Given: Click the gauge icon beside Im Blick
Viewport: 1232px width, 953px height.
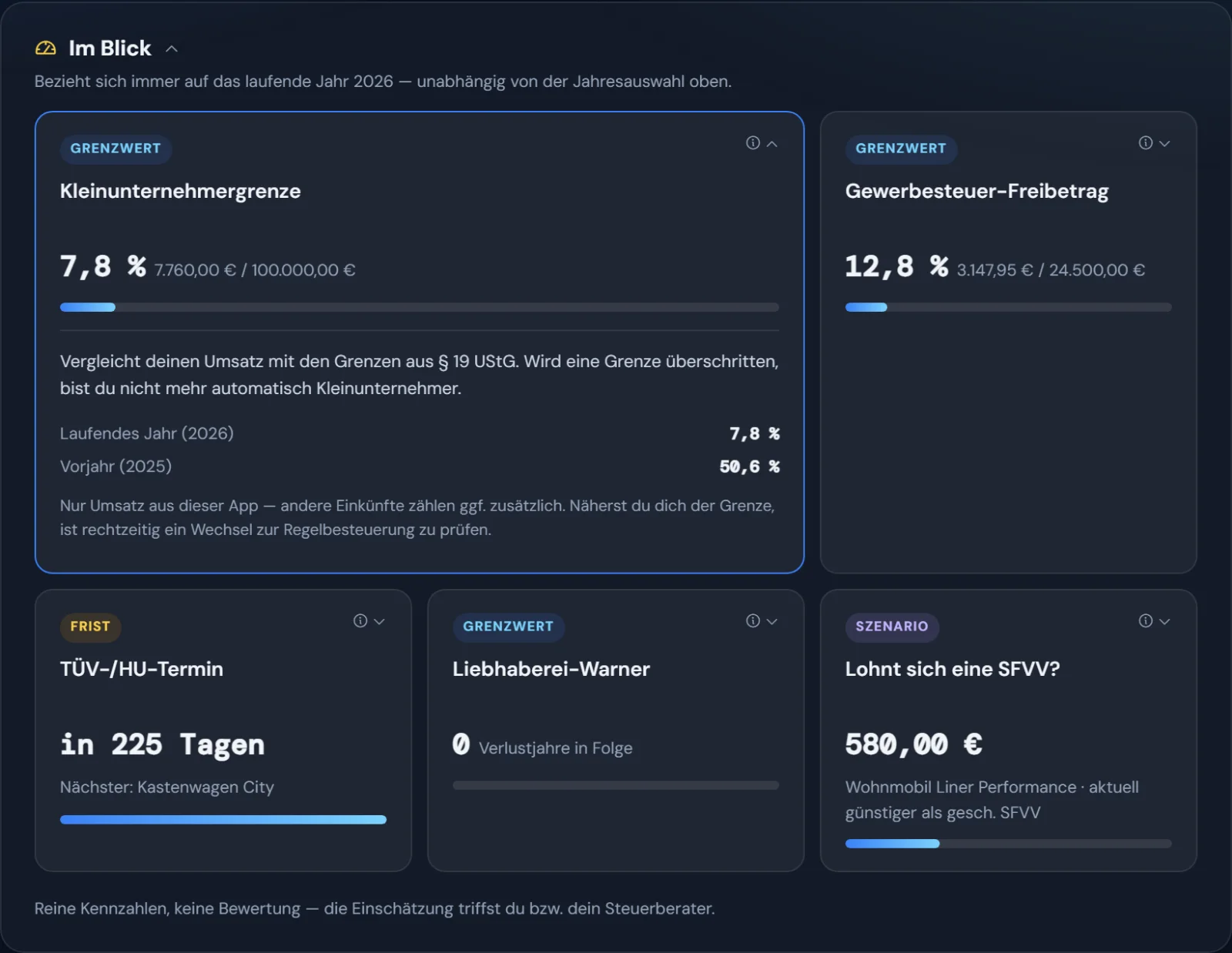Looking at the screenshot, I should point(45,48).
